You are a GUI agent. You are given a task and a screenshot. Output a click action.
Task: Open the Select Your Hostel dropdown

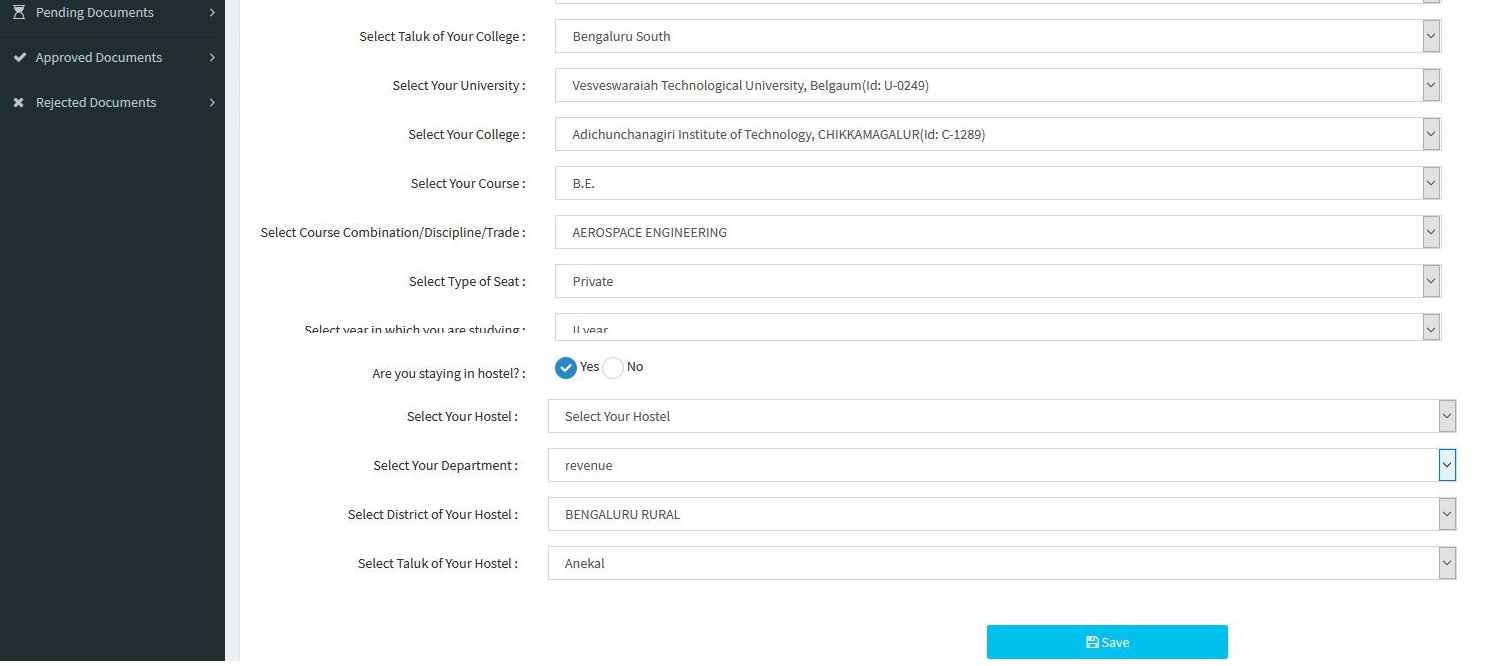pyautogui.click(x=1002, y=416)
